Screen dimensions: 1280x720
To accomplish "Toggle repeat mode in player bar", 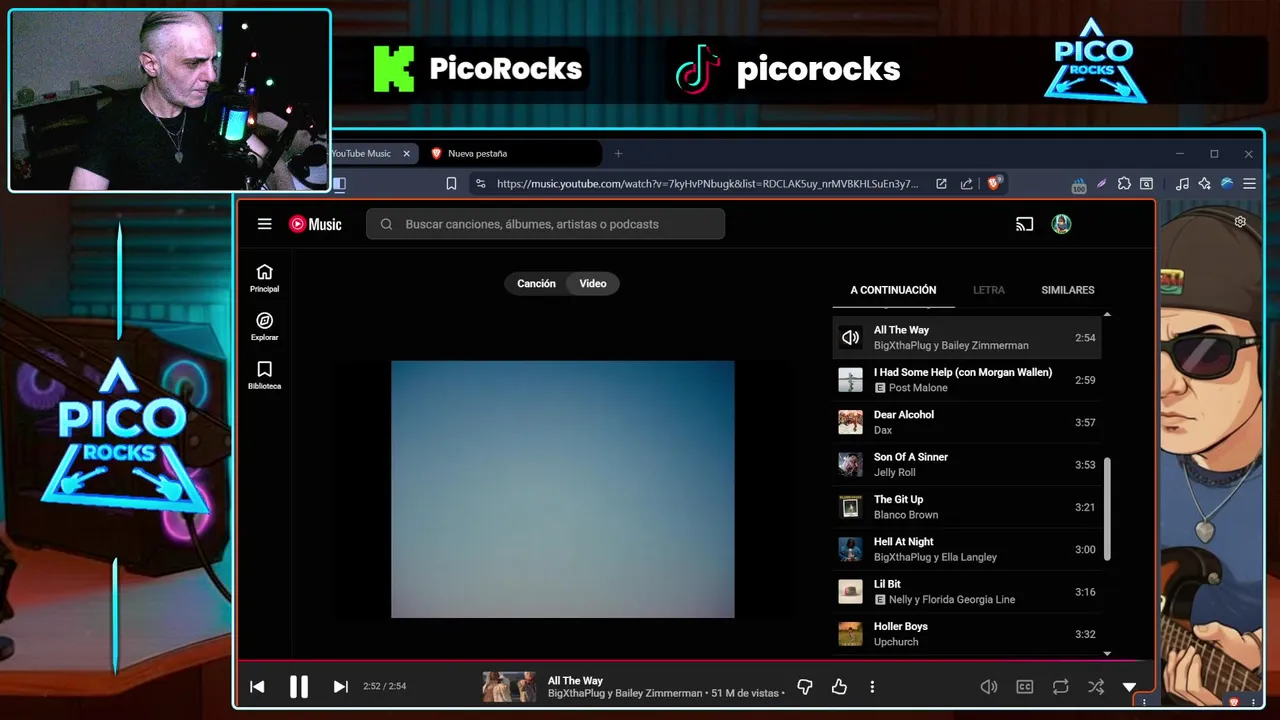I will [1060, 686].
